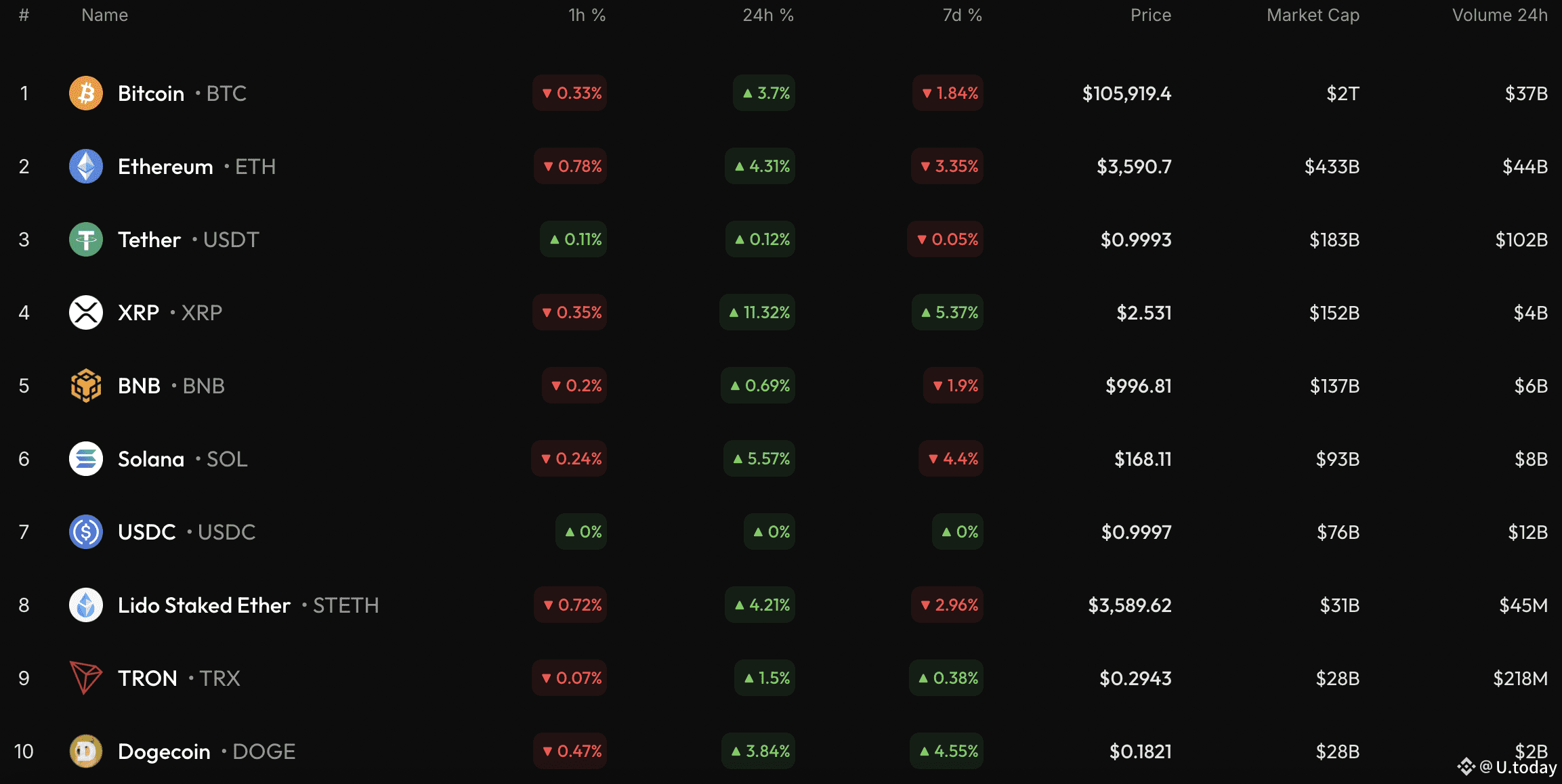Sort by Volume 24h column header
The image size is (1562, 784).
pyautogui.click(x=1500, y=15)
